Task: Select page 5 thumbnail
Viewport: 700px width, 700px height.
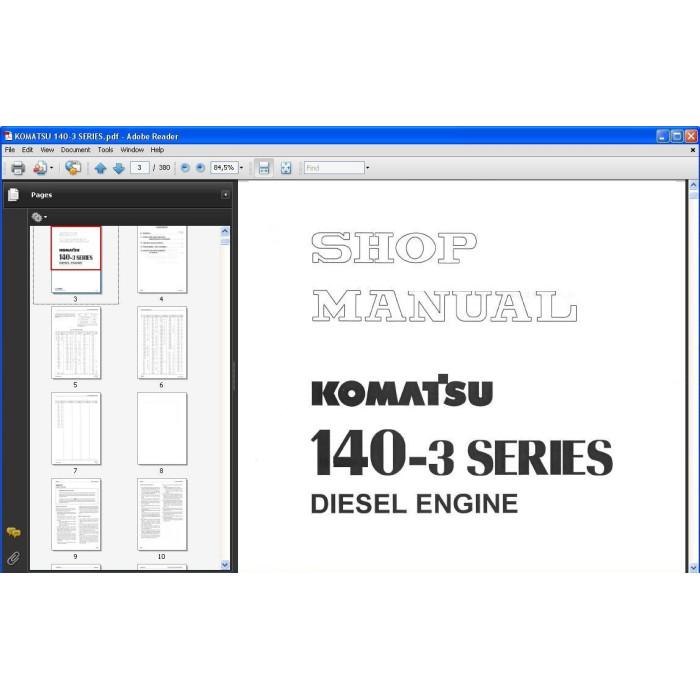Action: point(76,342)
